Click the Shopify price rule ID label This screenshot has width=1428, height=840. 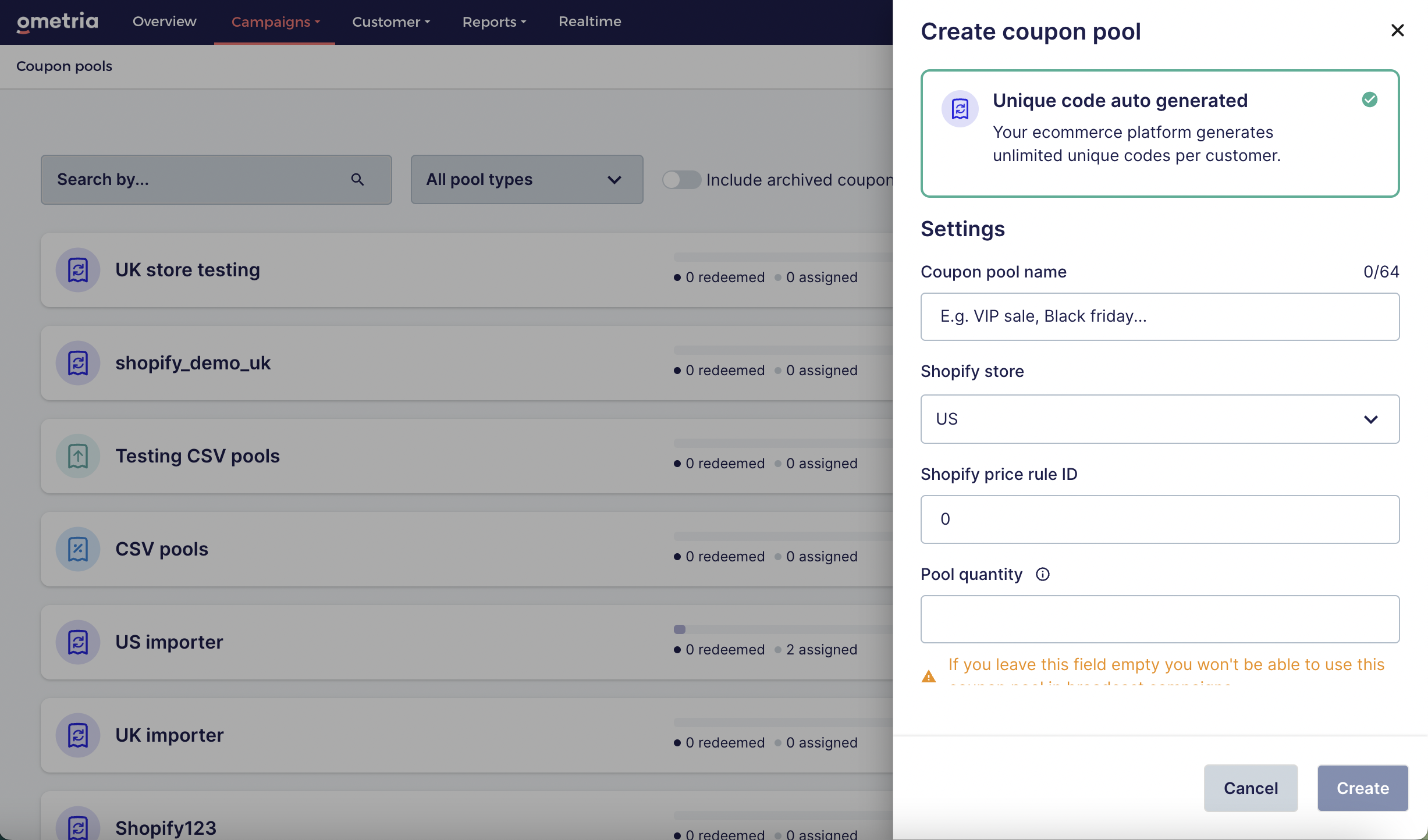click(x=999, y=475)
